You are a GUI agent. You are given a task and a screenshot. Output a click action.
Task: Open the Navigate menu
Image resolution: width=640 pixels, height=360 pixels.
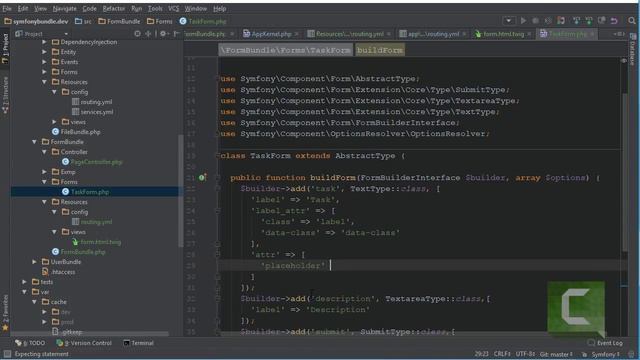click(x=64, y=8)
